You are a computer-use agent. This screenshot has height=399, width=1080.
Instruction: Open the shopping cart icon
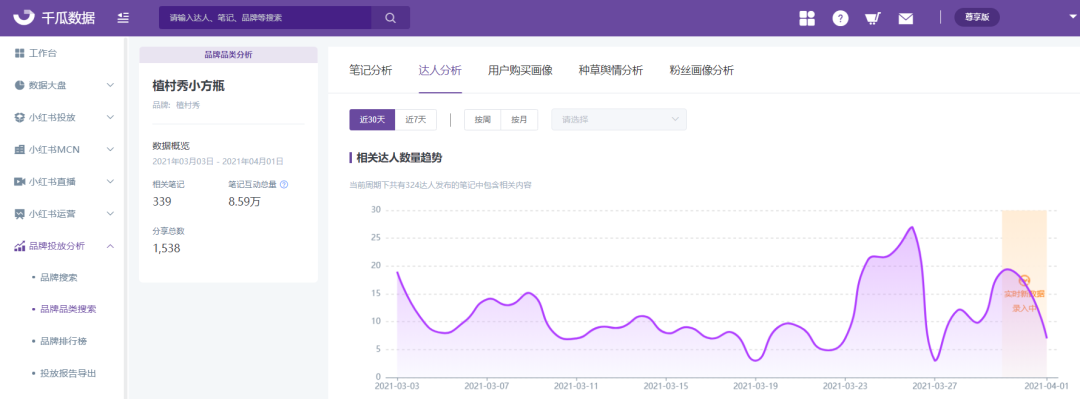(x=873, y=19)
